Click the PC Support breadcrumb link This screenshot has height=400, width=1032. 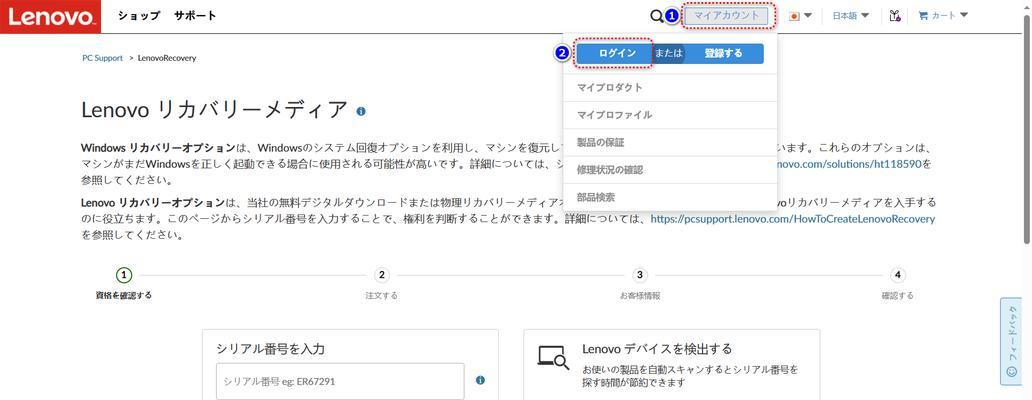click(103, 58)
